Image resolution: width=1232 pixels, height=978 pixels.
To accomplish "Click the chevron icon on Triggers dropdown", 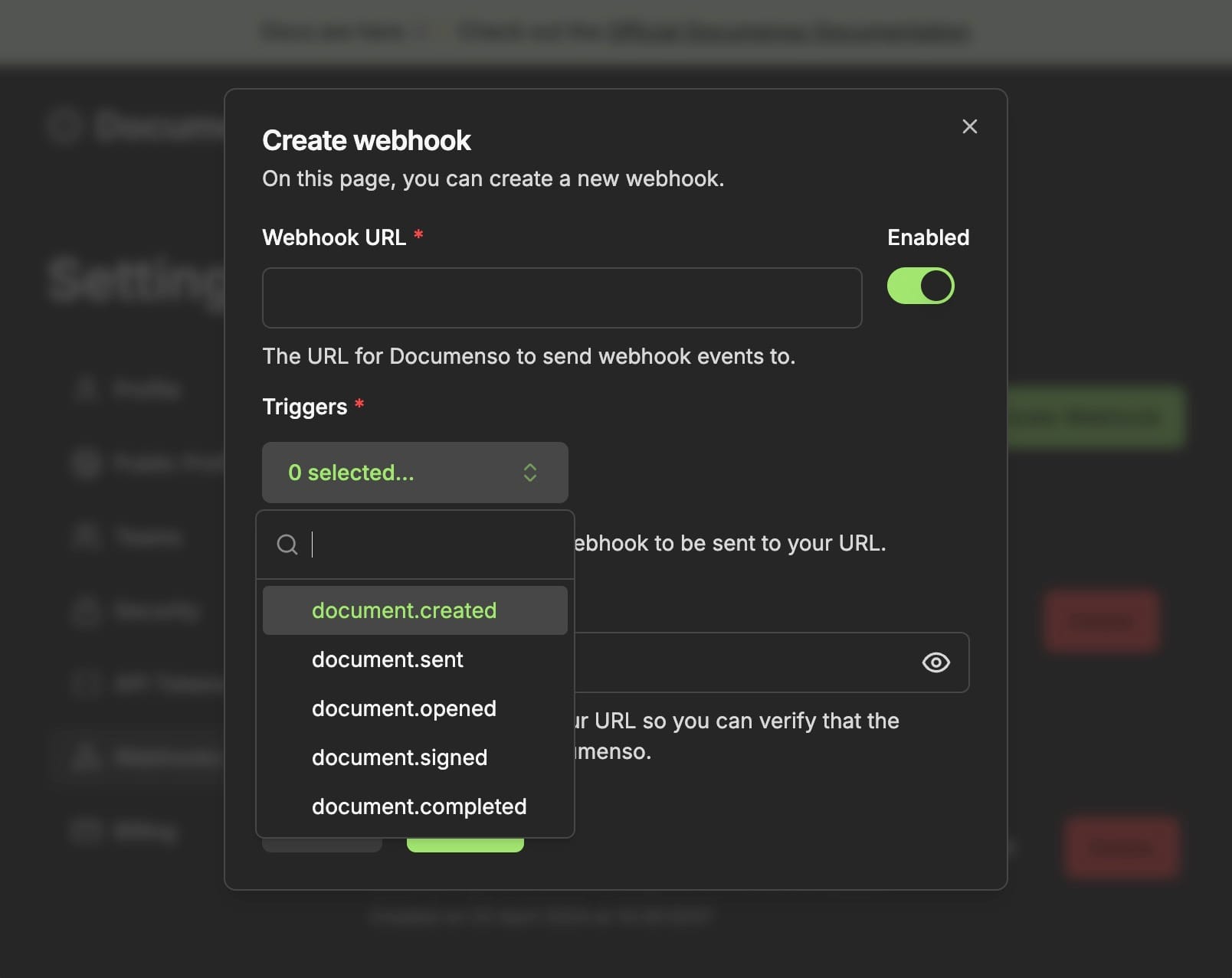I will (x=529, y=473).
